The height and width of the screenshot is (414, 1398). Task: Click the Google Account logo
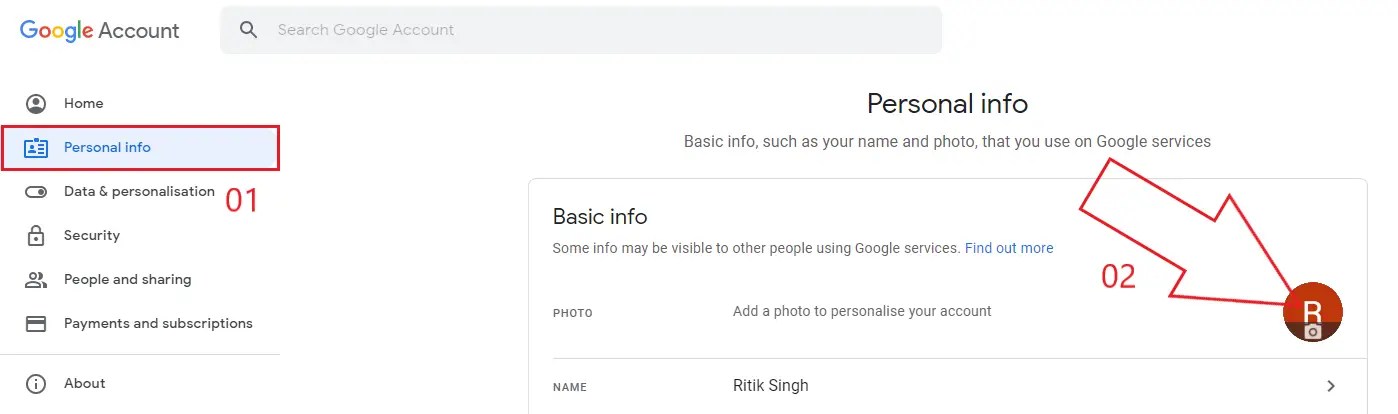(100, 30)
